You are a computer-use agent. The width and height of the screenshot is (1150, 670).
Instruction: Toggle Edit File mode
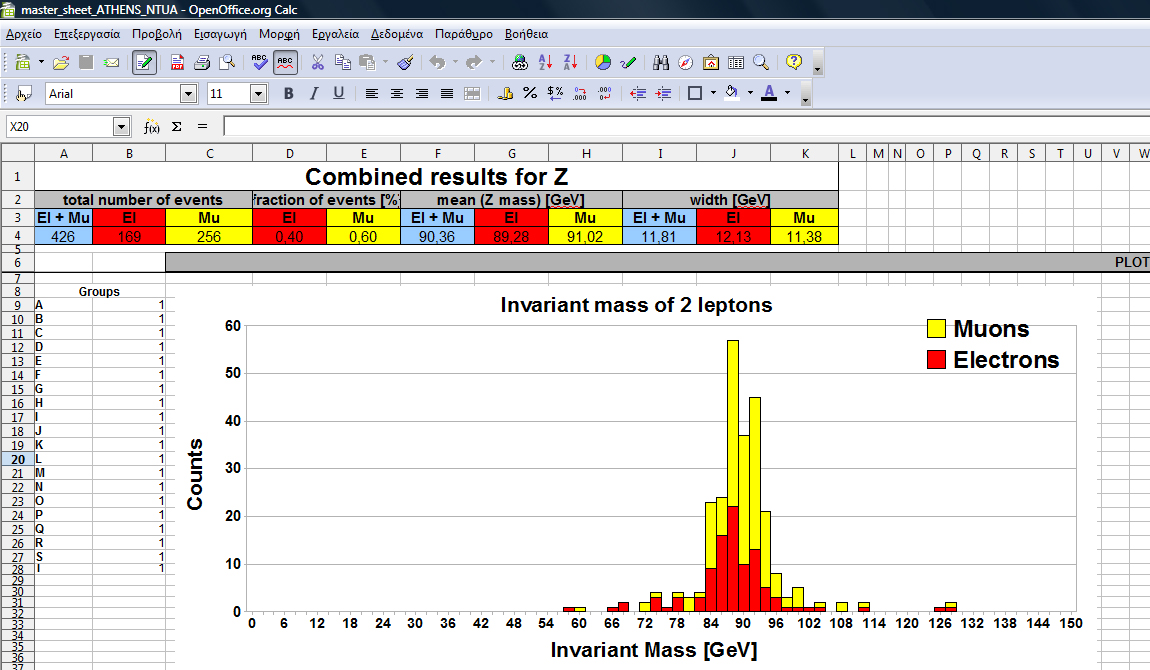coord(144,63)
